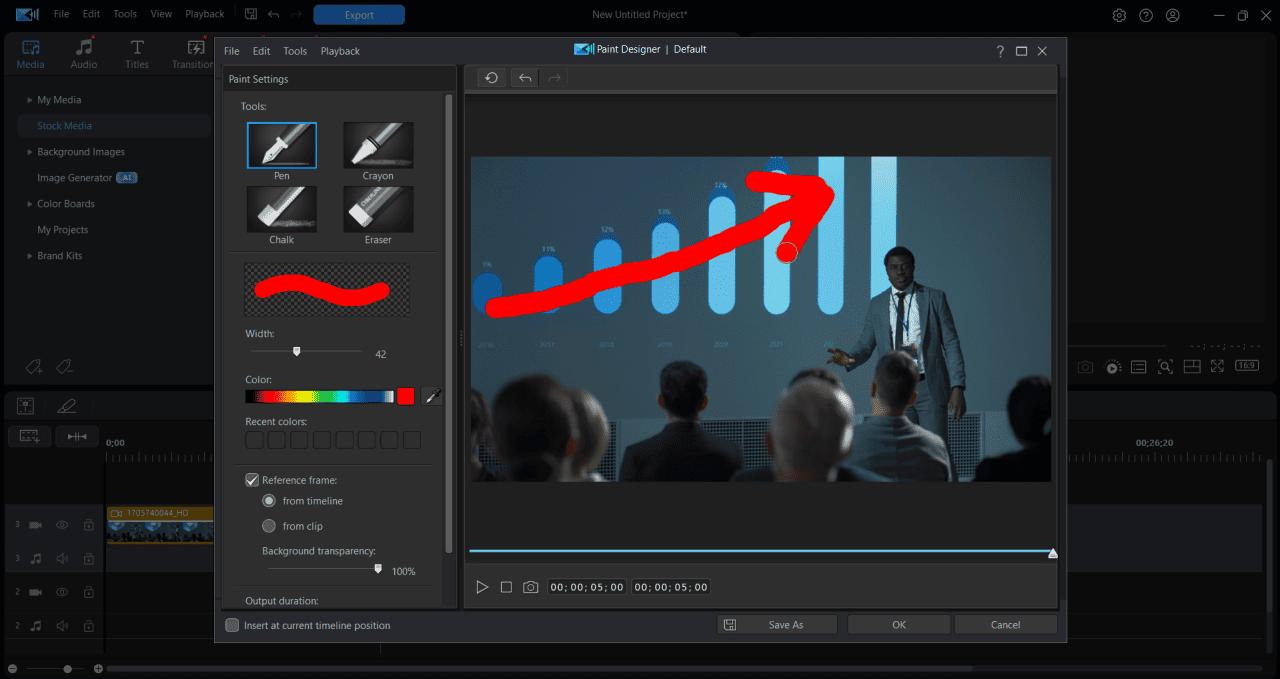Click the redo arrow in Paint Designer toolbar

click(x=554, y=78)
